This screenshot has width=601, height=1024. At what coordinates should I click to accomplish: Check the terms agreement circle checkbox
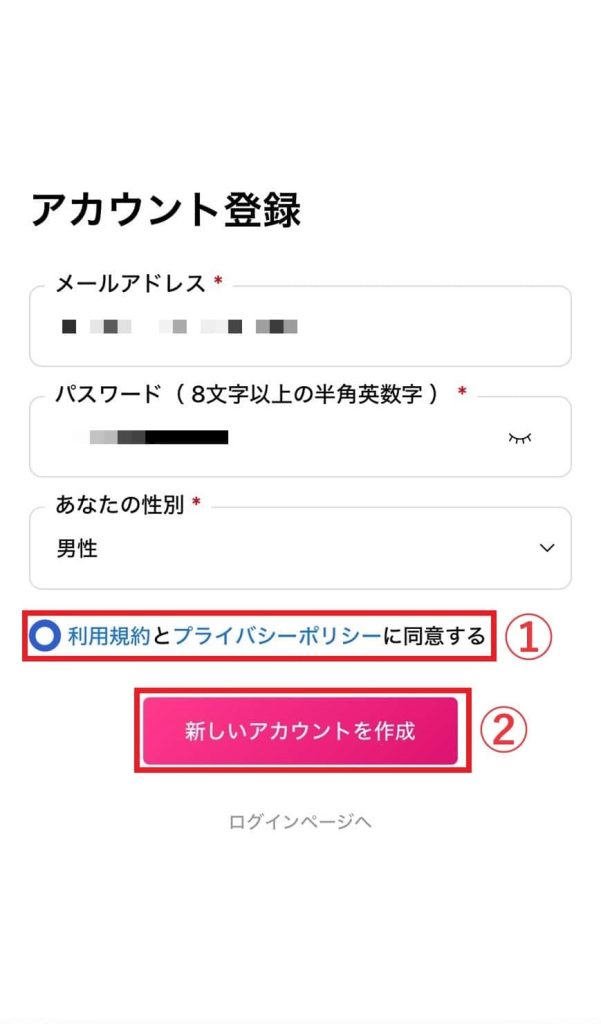click(x=45, y=636)
